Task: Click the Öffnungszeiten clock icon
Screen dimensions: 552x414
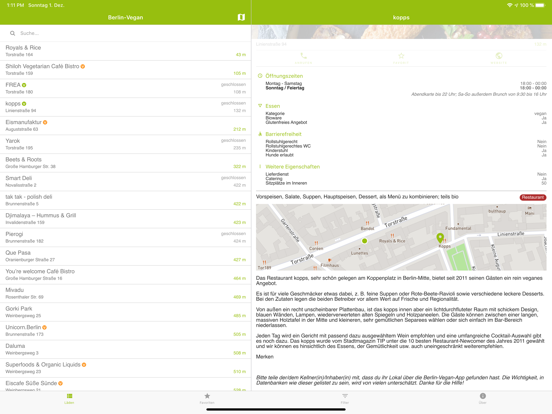Action: point(260,76)
